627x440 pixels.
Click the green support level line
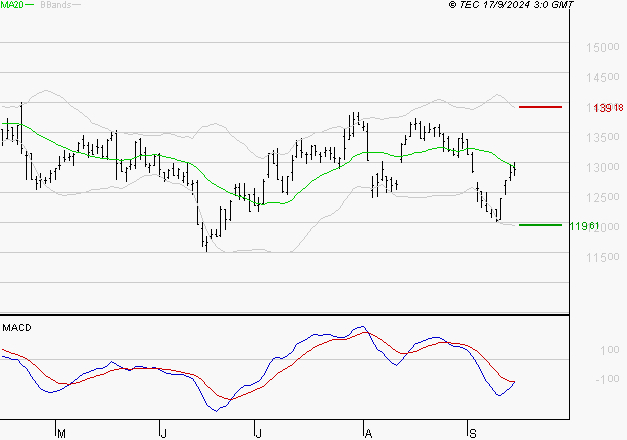(540, 225)
